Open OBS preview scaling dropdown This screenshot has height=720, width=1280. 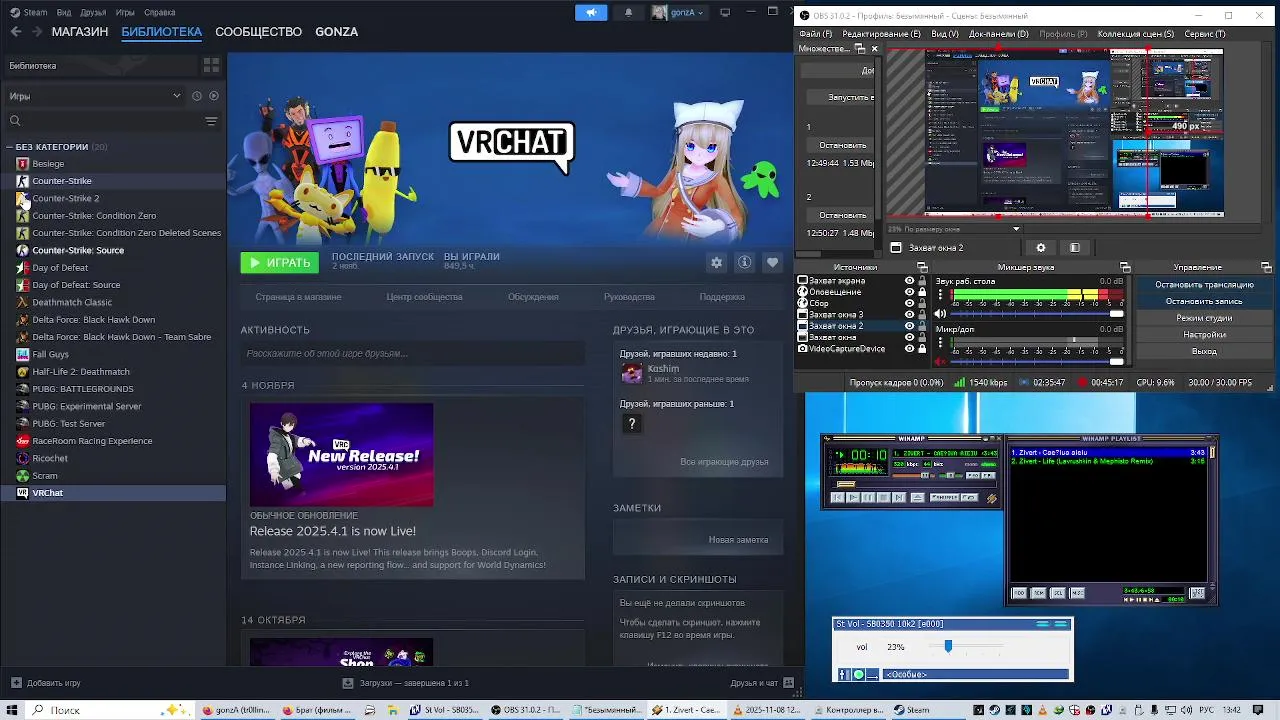[955, 229]
